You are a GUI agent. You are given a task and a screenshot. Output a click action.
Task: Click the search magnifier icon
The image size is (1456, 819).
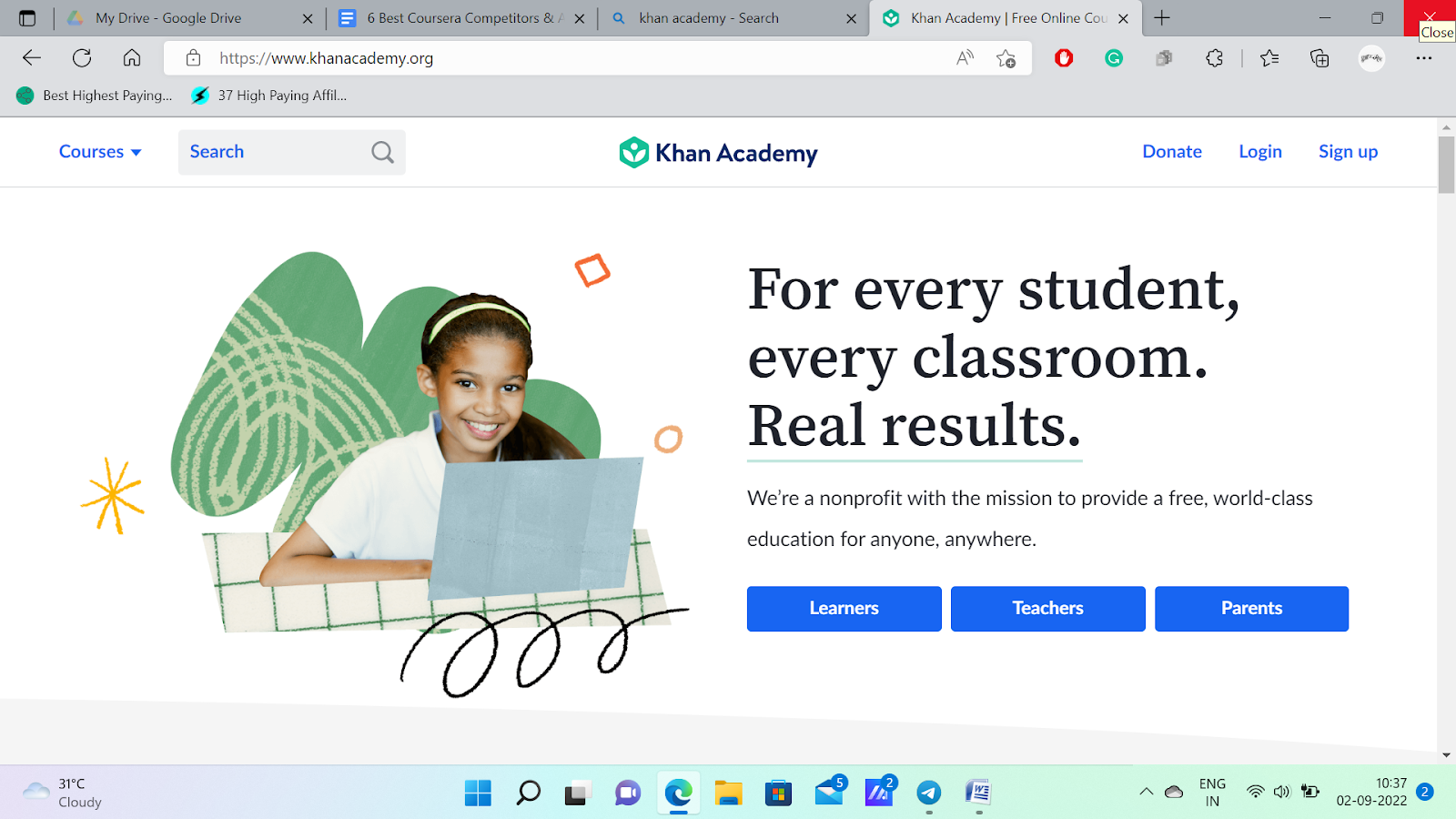(x=383, y=152)
